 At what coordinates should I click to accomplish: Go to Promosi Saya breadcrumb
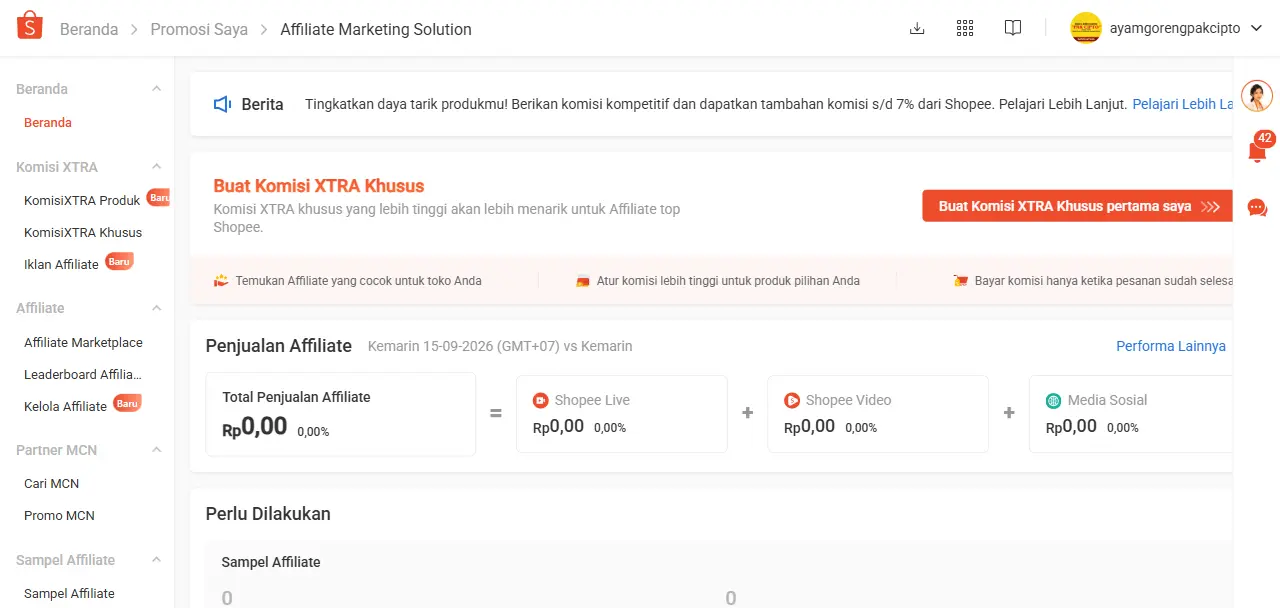(x=199, y=29)
